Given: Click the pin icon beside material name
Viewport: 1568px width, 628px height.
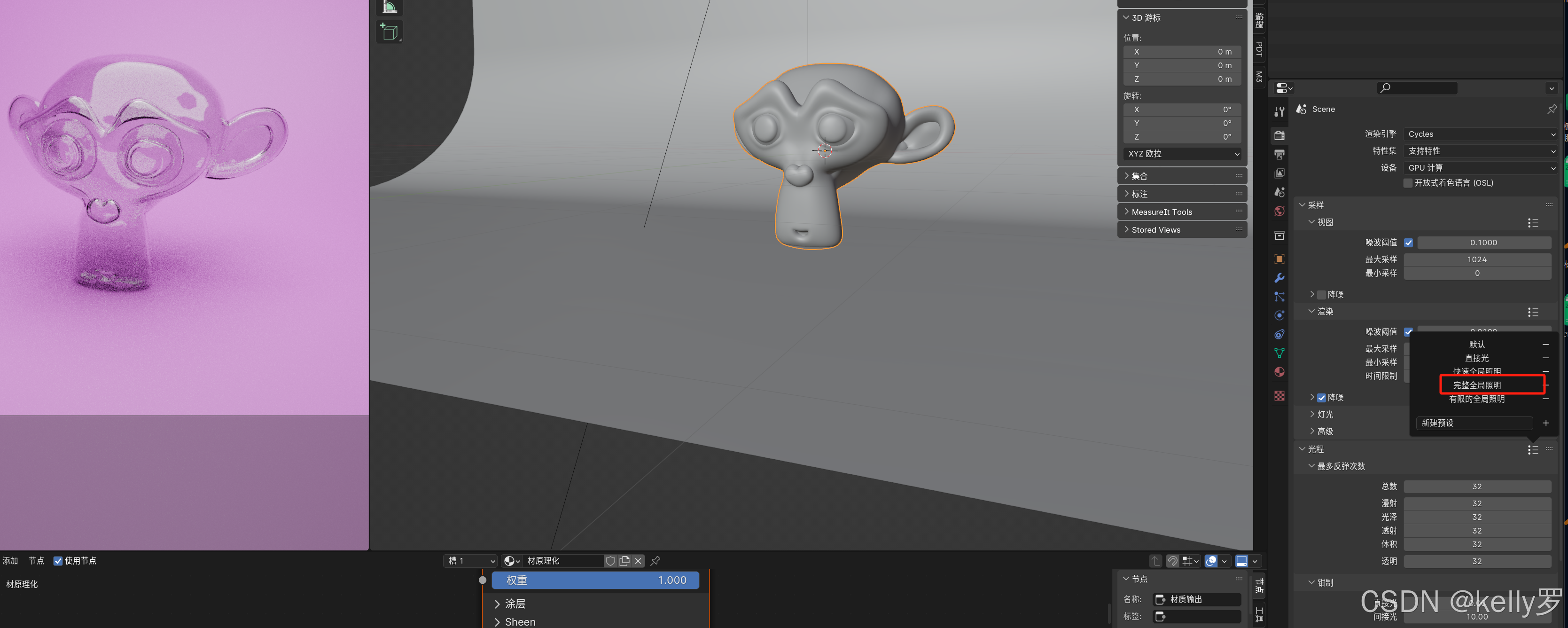Looking at the screenshot, I should click(655, 560).
